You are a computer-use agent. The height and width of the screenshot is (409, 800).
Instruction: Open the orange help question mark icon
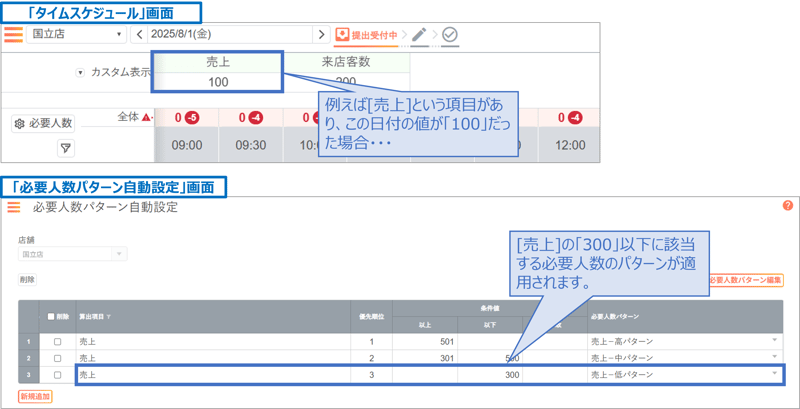(x=788, y=206)
